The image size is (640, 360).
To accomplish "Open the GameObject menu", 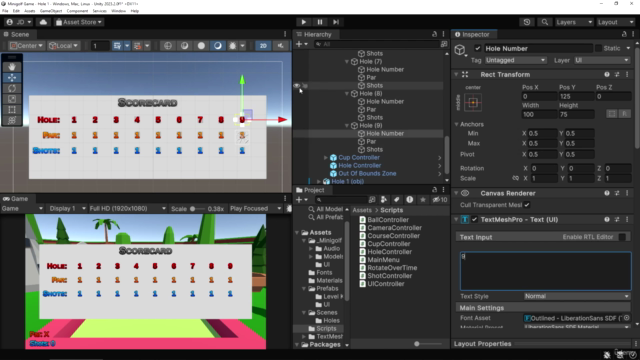I will 51,11.
